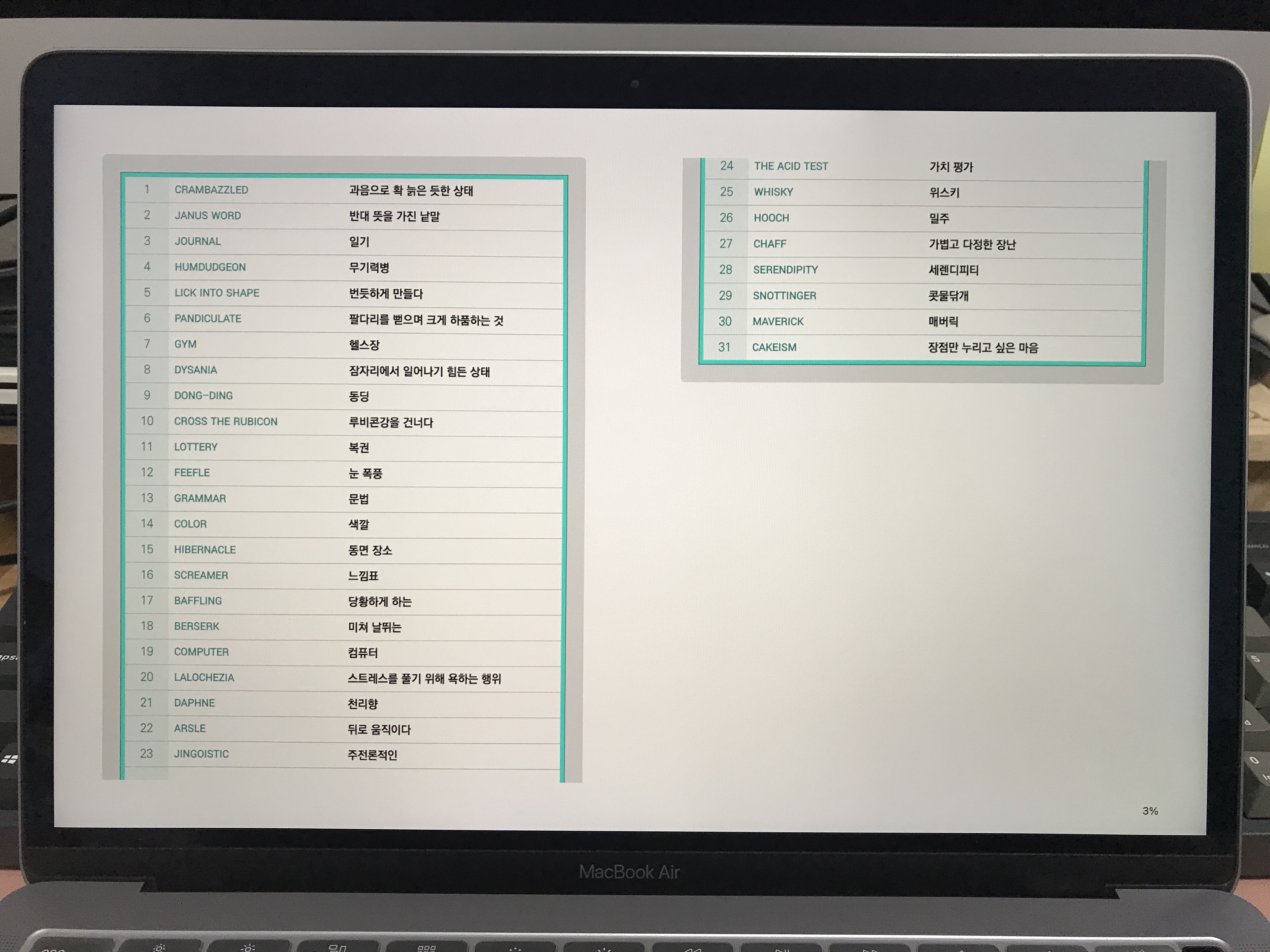Click the JANUS WORD entry
This screenshot has height=952, width=1270.
(x=207, y=216)
